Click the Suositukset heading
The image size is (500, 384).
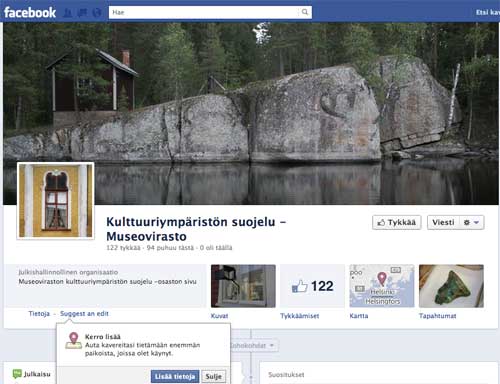[286, 375]
